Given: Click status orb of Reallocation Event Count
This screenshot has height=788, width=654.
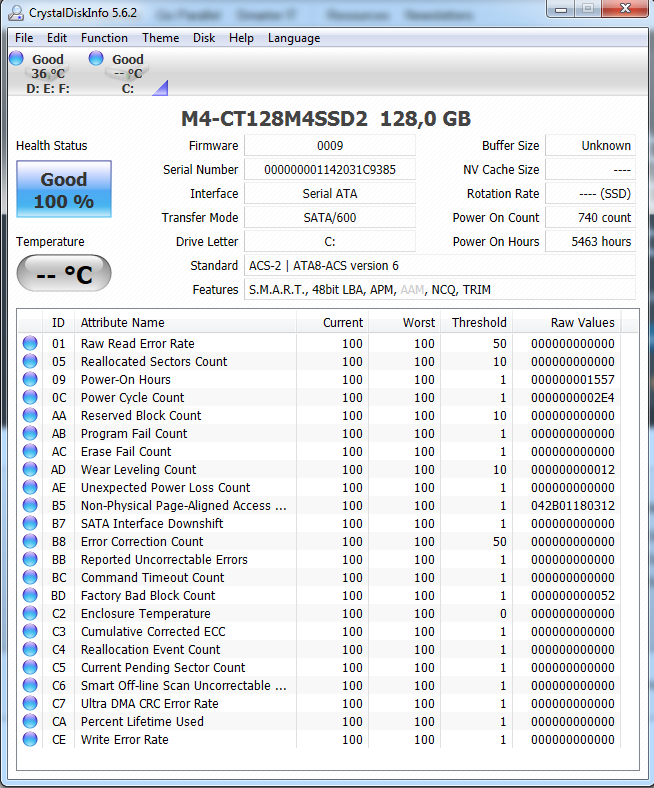Looking at the screenshot, I should click(x=30, y=649).
